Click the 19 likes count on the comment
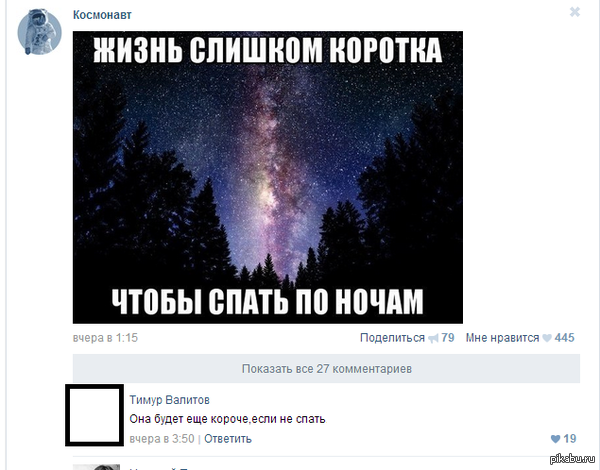The width and height of the screenshot is (600, 470). tap(570, 439)
